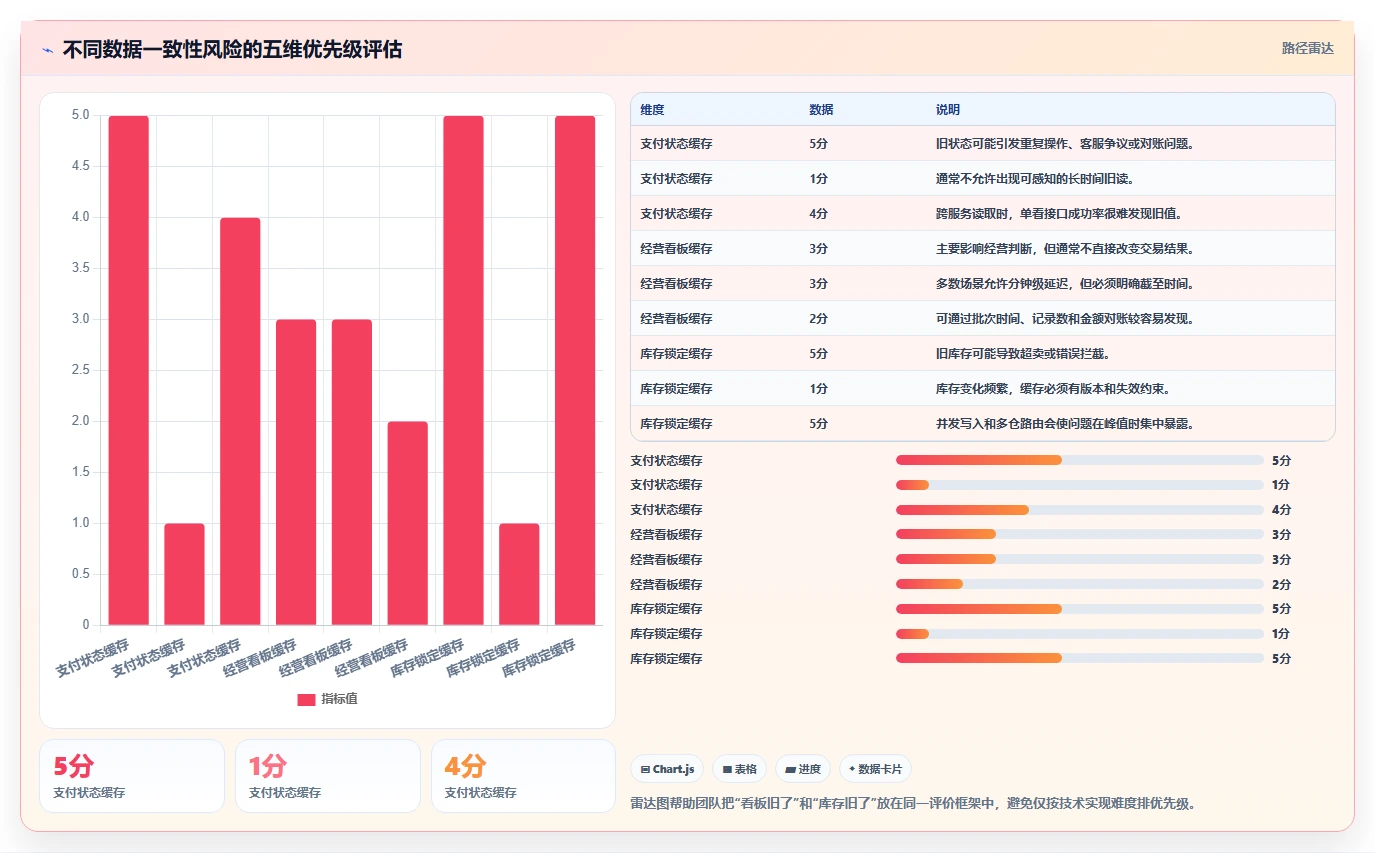Click the title 不同数据一致性风险的五维优先级评估

(x=232, y=49)
